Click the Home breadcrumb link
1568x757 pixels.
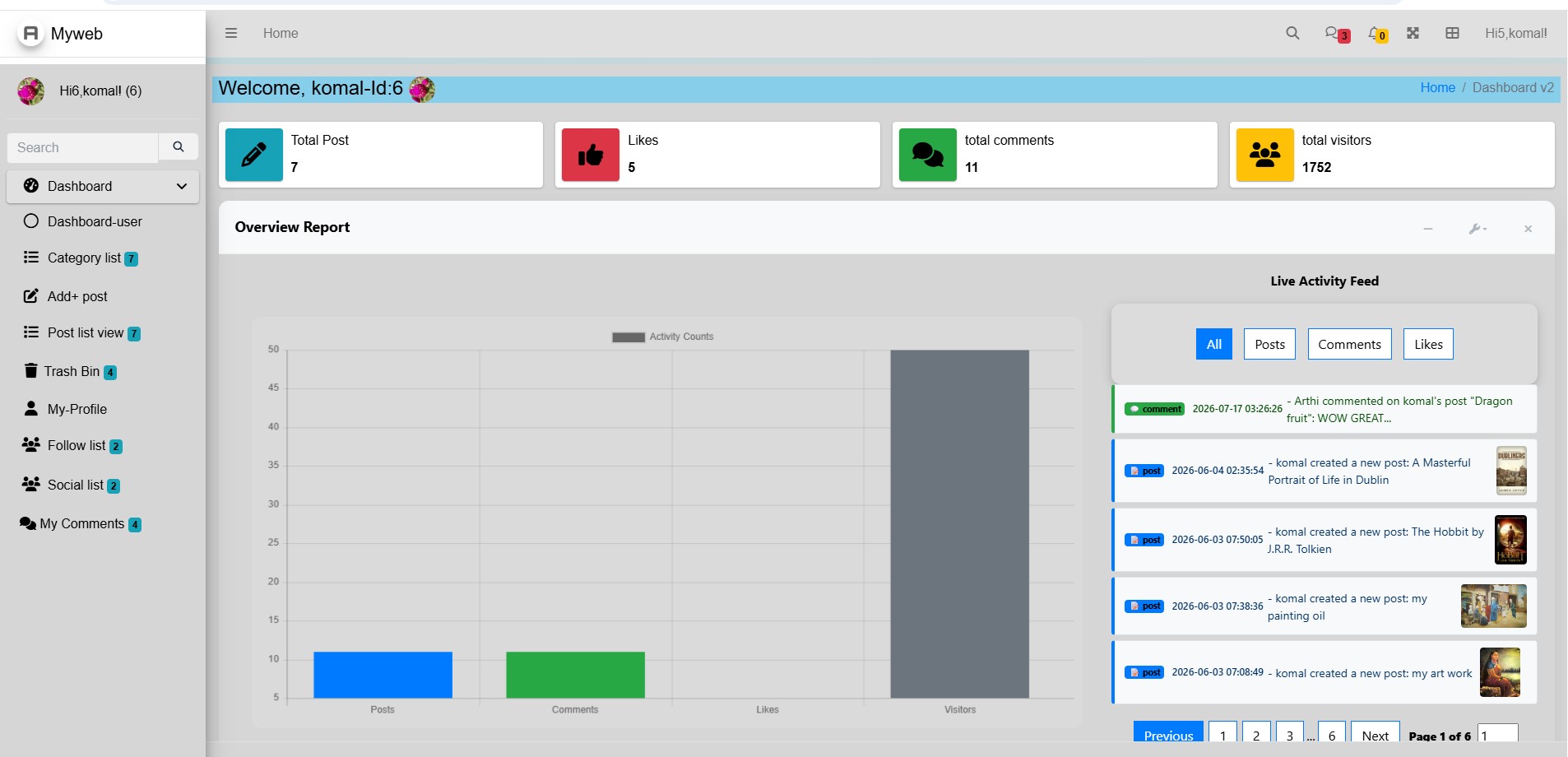(1438, 88)
